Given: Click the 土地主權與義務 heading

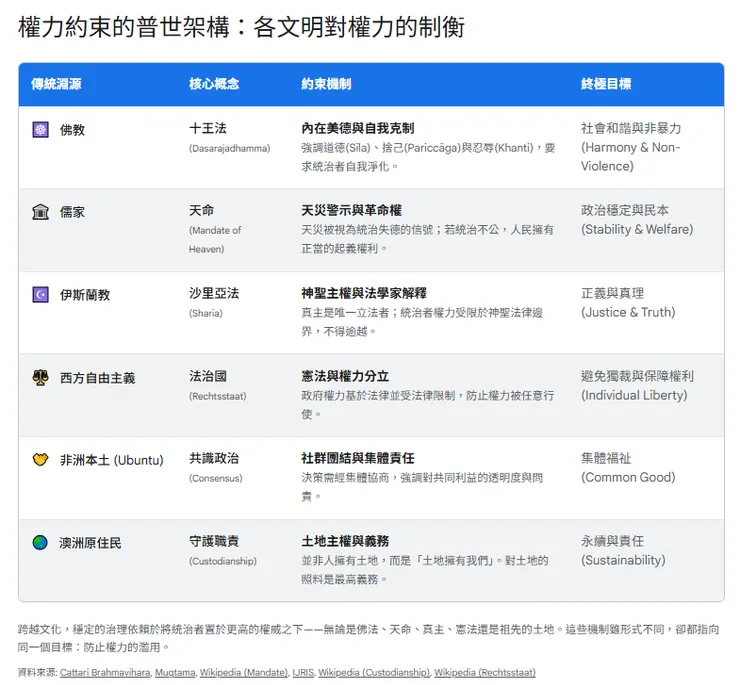Looking at the screenshot, I should [345, 541].
